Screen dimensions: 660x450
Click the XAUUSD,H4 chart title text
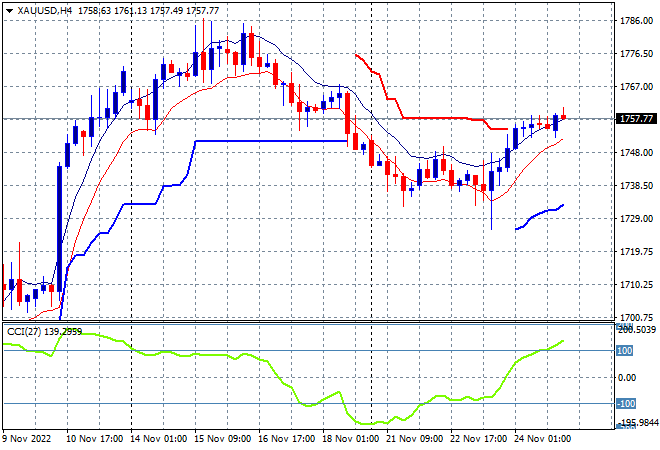tap(45, 11)
